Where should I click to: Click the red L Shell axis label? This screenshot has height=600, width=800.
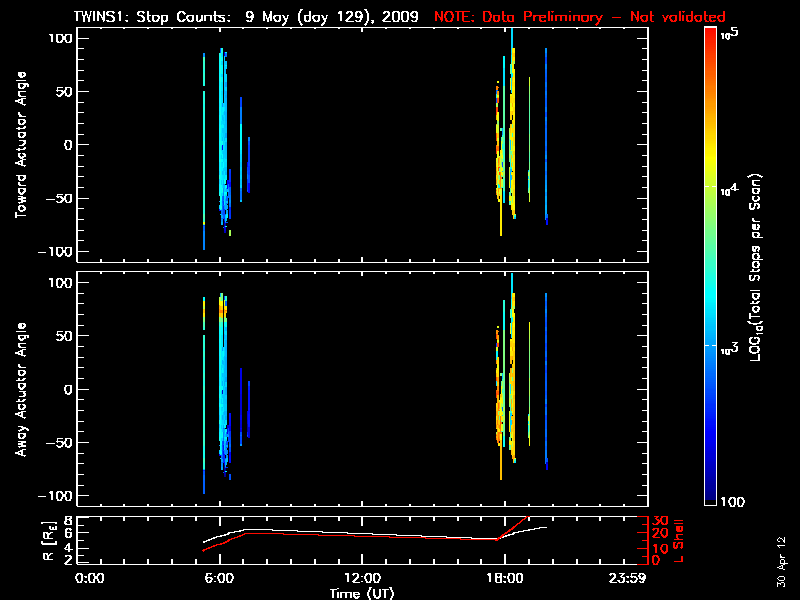click(688, 540)
